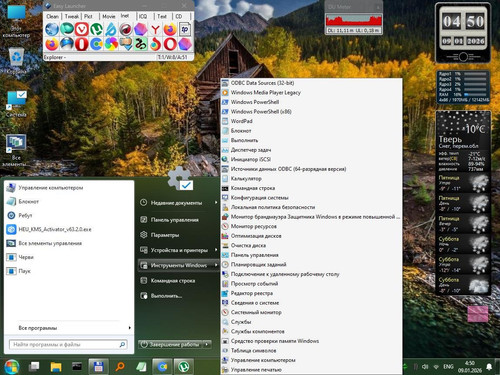Open uTorrent icon in Easy Launcher
500x375 pixels.
(x=96, y=29)
